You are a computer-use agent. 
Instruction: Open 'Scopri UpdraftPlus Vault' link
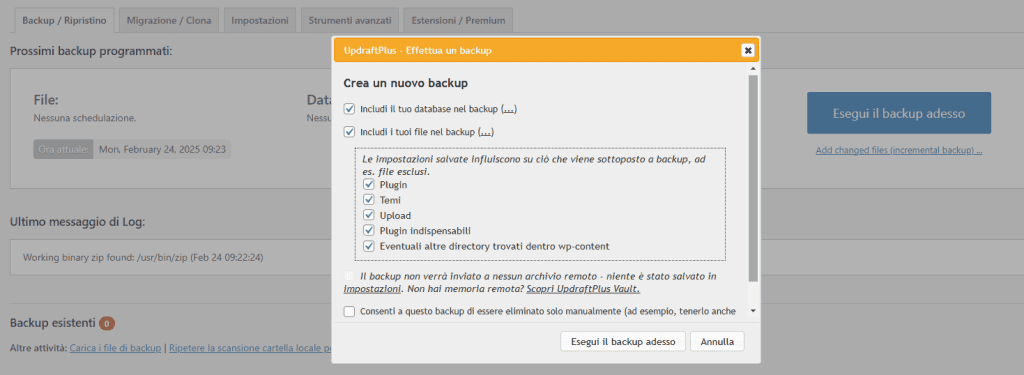(x=583, y=289)
